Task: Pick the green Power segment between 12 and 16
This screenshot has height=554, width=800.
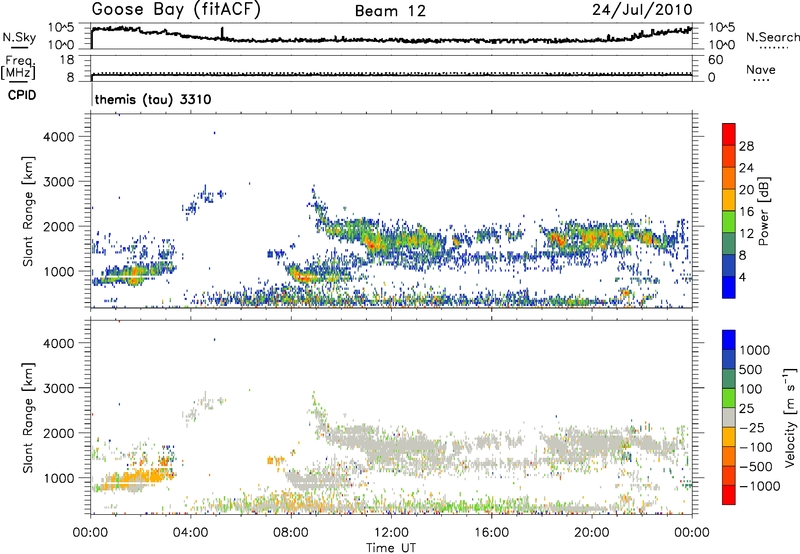Action: click(729, 221)
